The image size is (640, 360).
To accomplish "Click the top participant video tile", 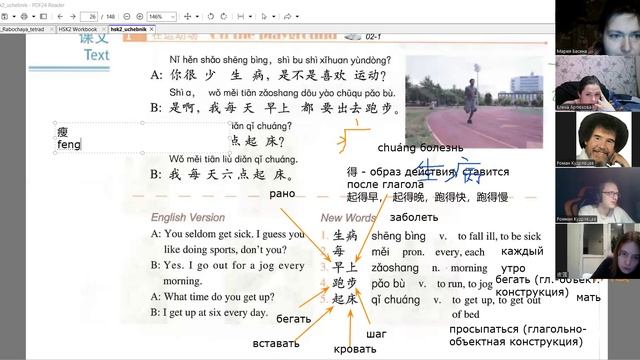I will (598, 27).
